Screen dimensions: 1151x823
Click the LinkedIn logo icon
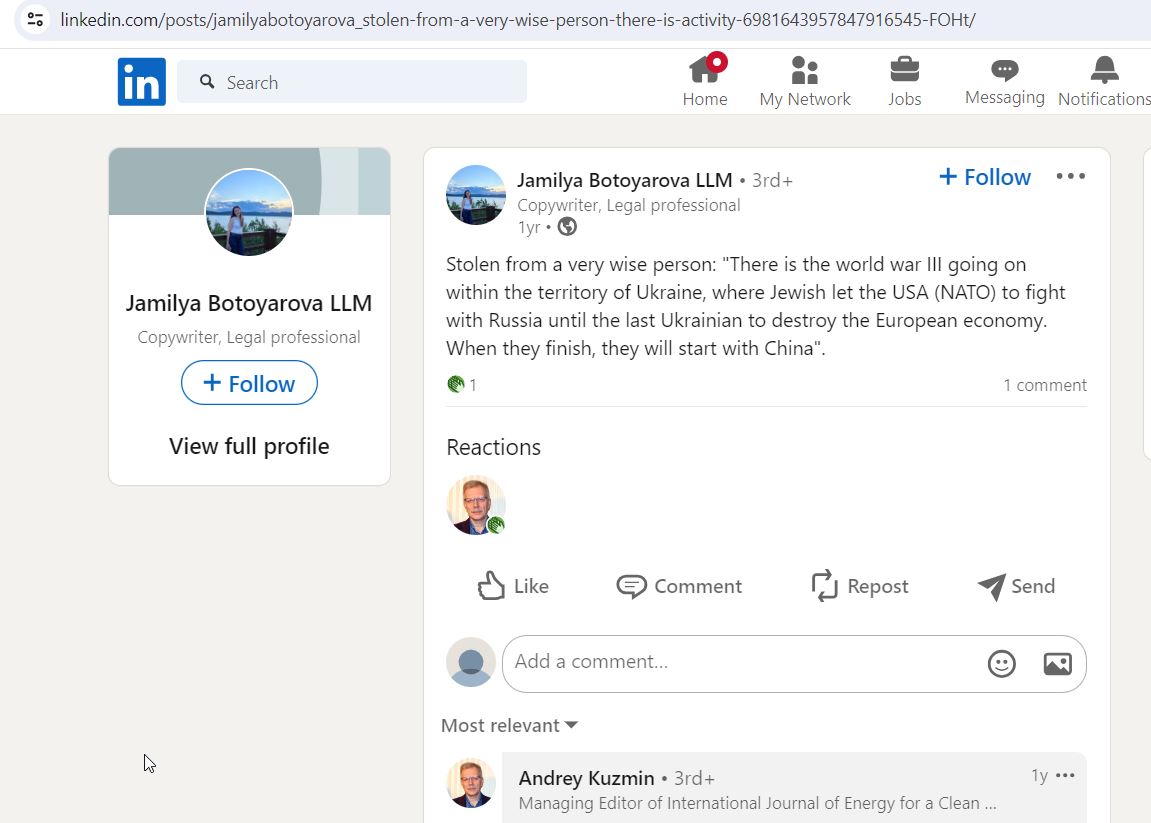pyautogui.click(x=142, y=81)
